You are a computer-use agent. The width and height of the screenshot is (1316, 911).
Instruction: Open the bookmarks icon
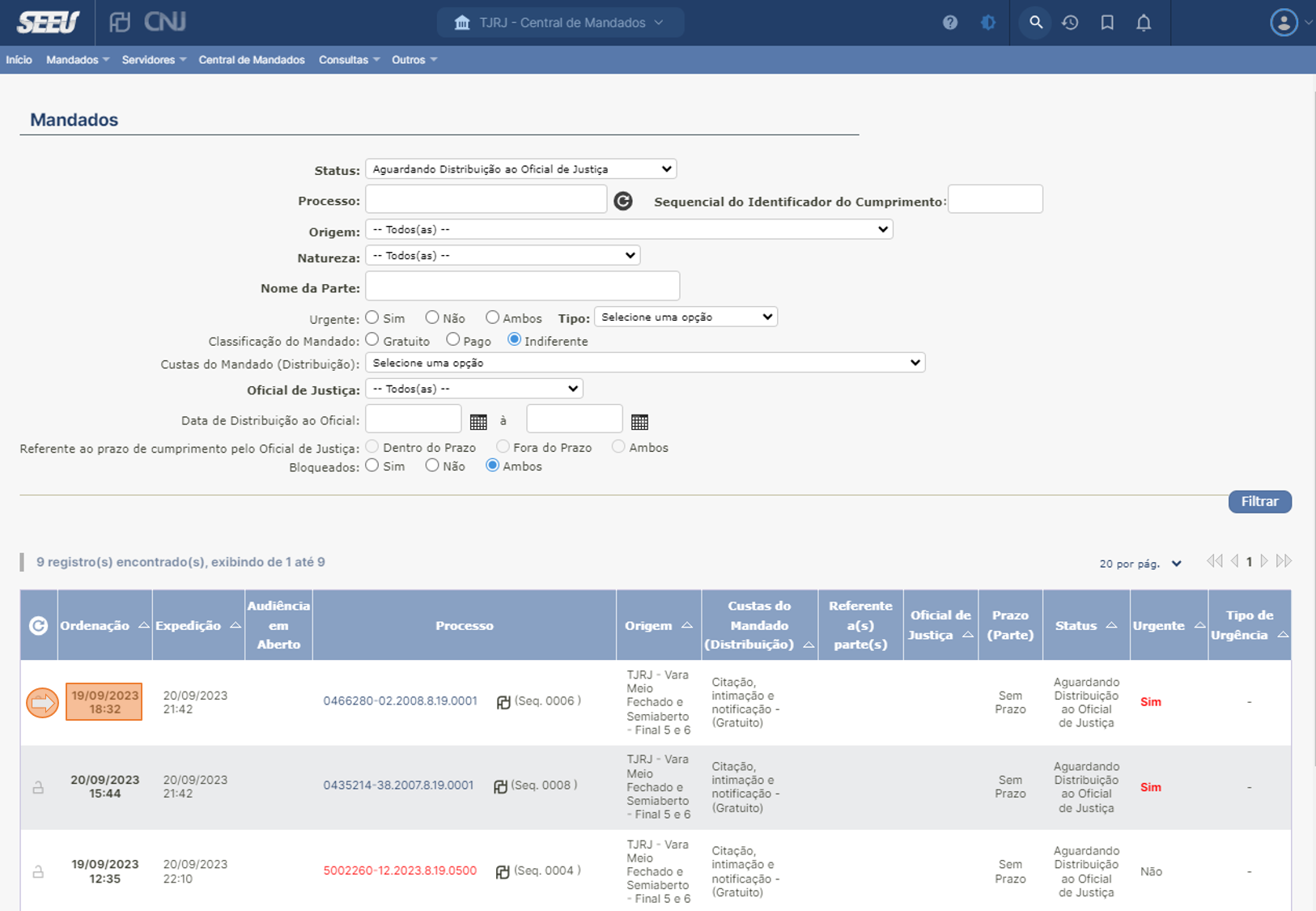coord(1107,23)
